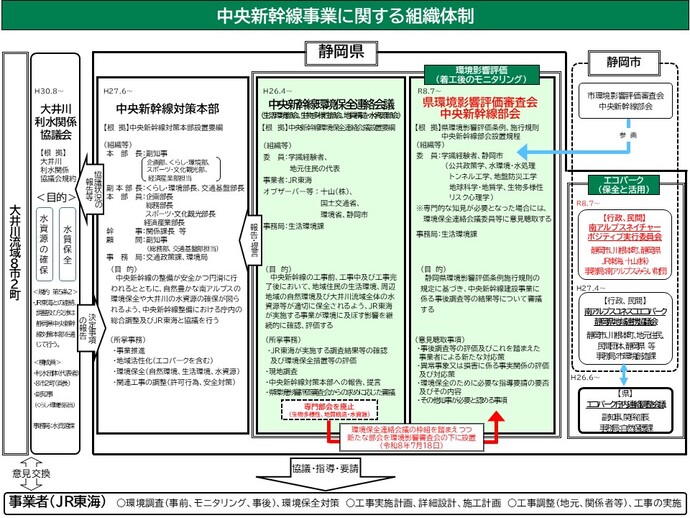Click '・地域活性化（エコパークを含む）' bullet
This screenshot has width=690, height=518.
point(162,360)
